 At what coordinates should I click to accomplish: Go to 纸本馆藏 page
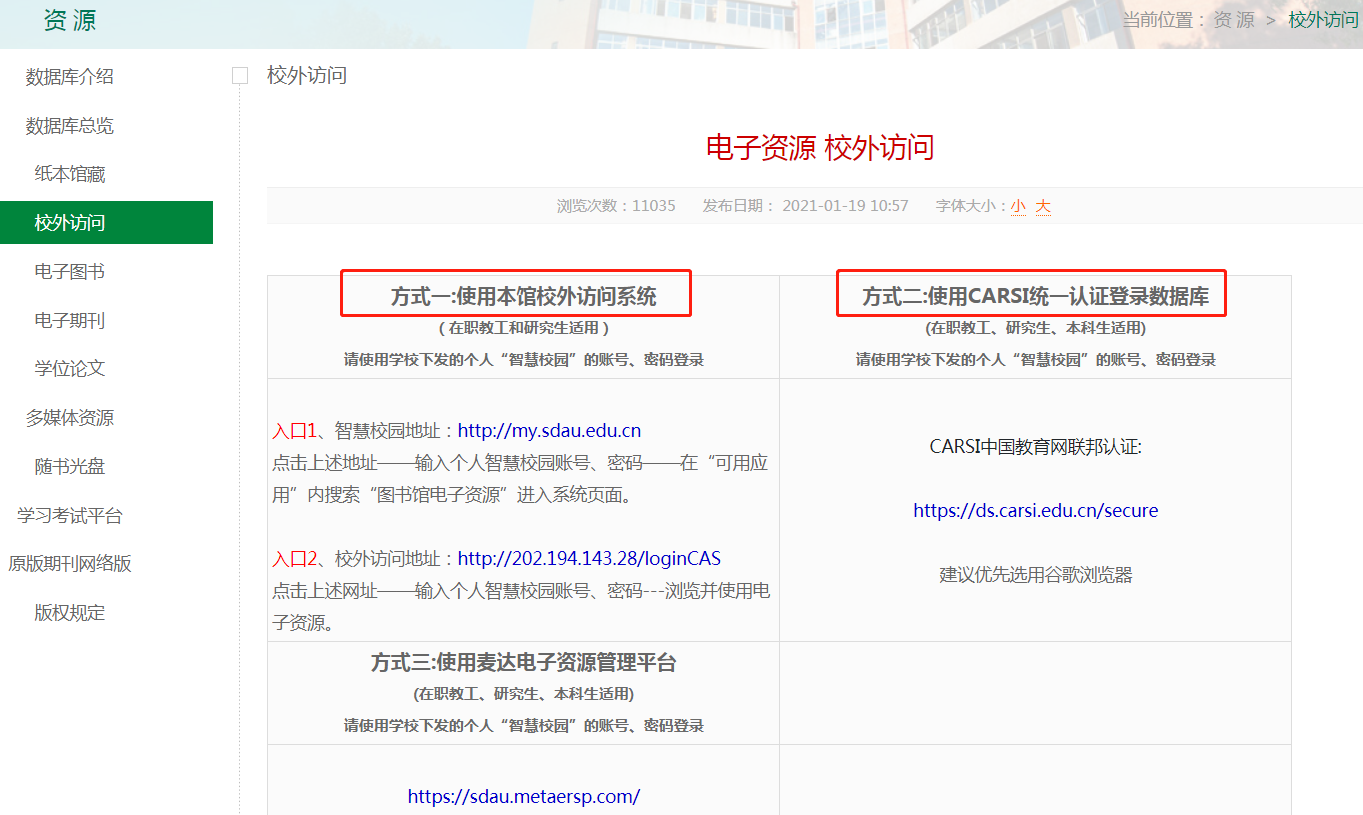pos(69,174)
